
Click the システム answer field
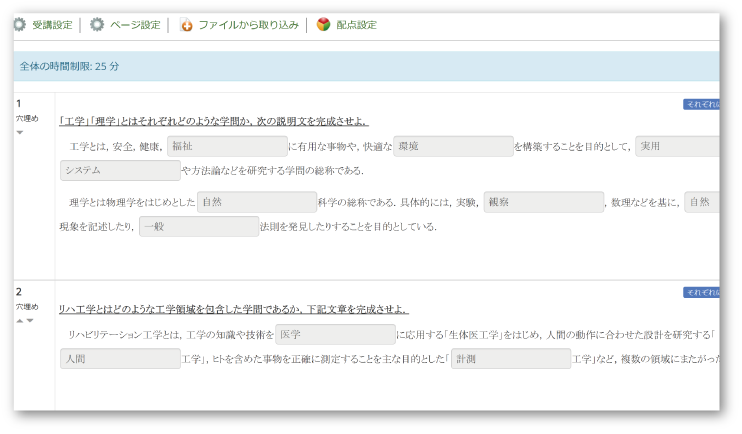click(x=120, y=170)
